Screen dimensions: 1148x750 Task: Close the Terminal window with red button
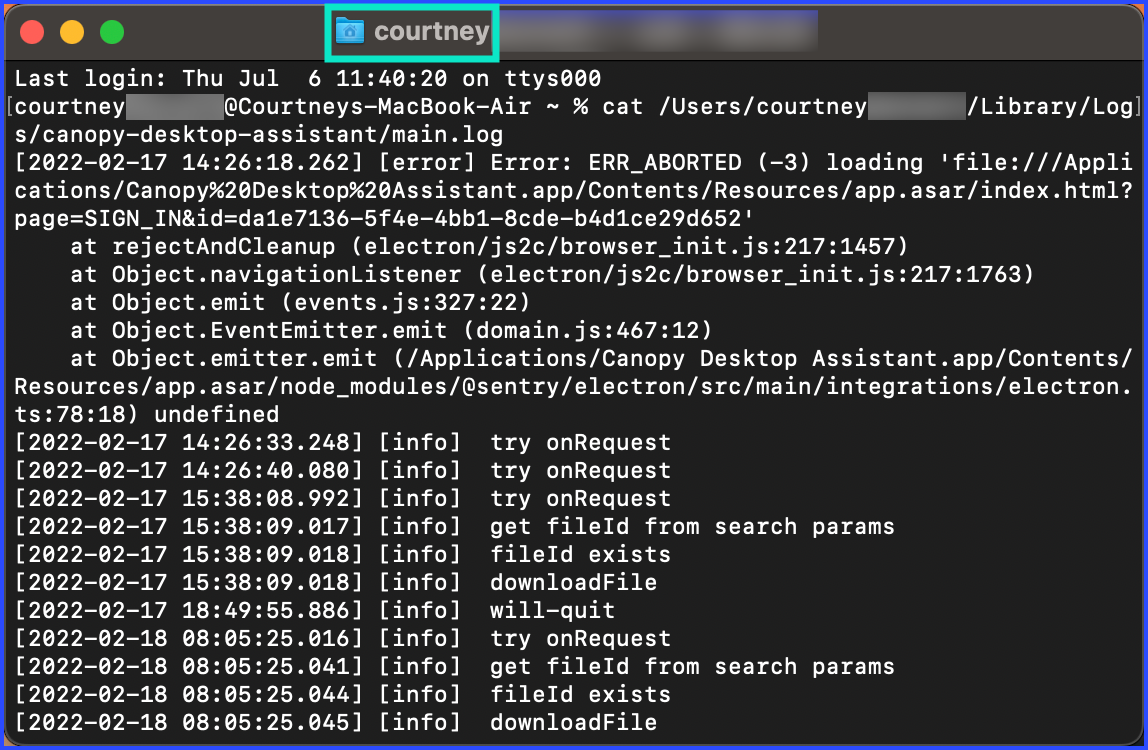(32, 32)
